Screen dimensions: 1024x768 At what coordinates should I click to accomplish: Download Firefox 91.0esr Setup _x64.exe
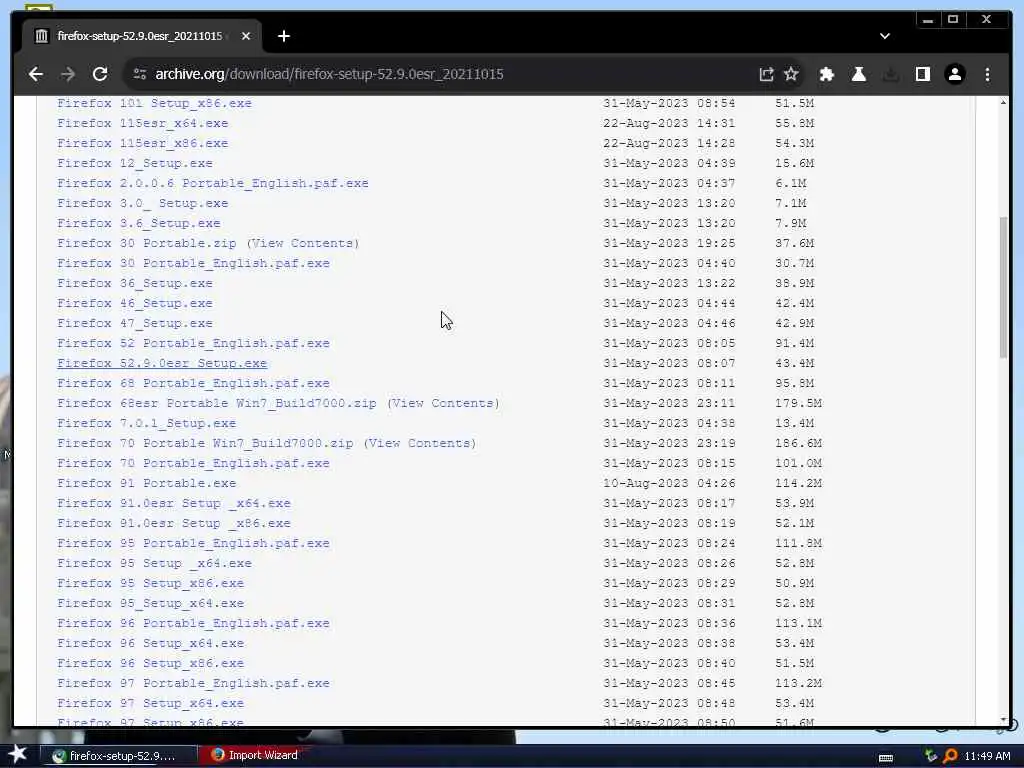[174, 504]
